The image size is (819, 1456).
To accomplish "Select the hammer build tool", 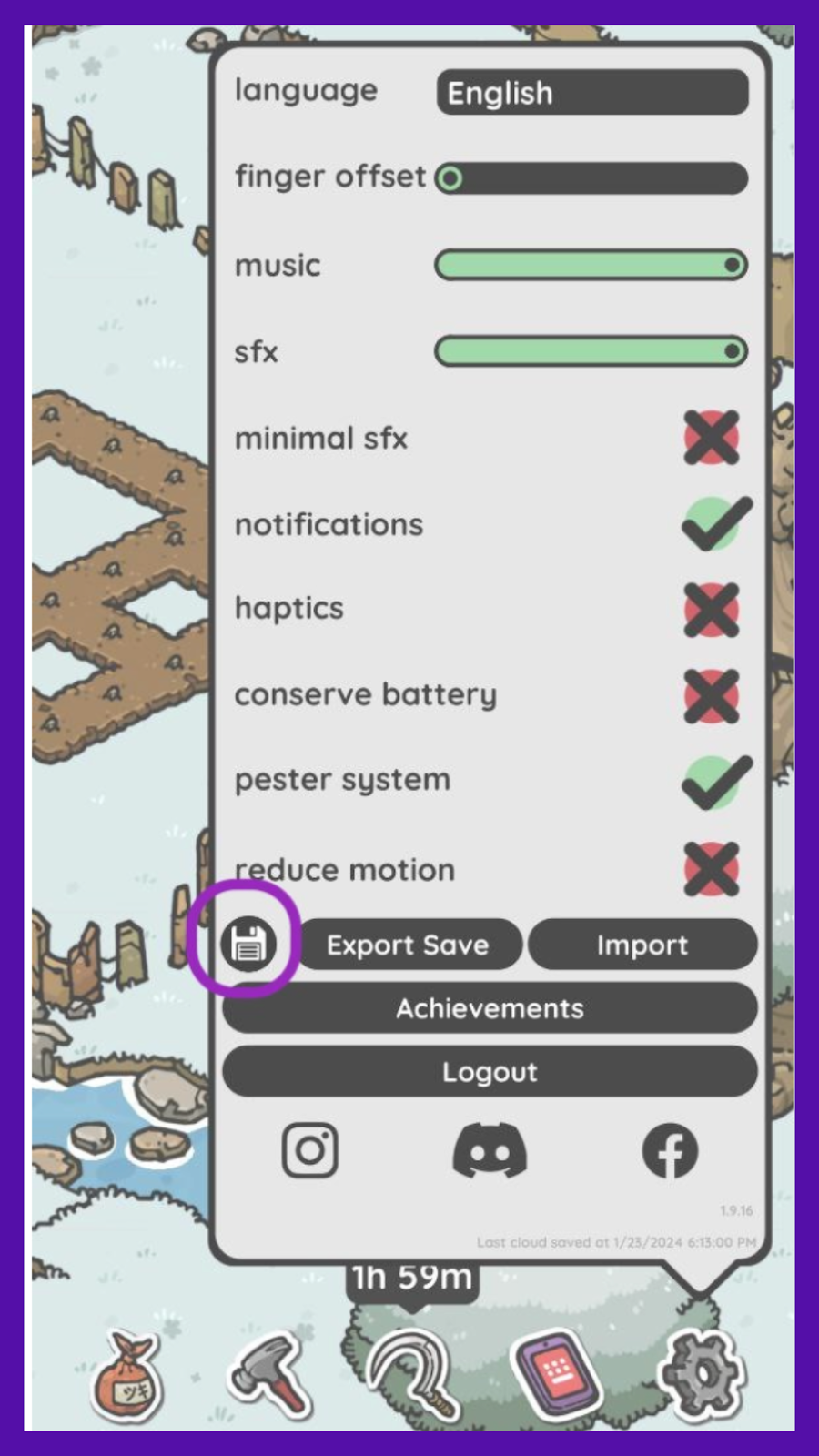I will 269,1372.
